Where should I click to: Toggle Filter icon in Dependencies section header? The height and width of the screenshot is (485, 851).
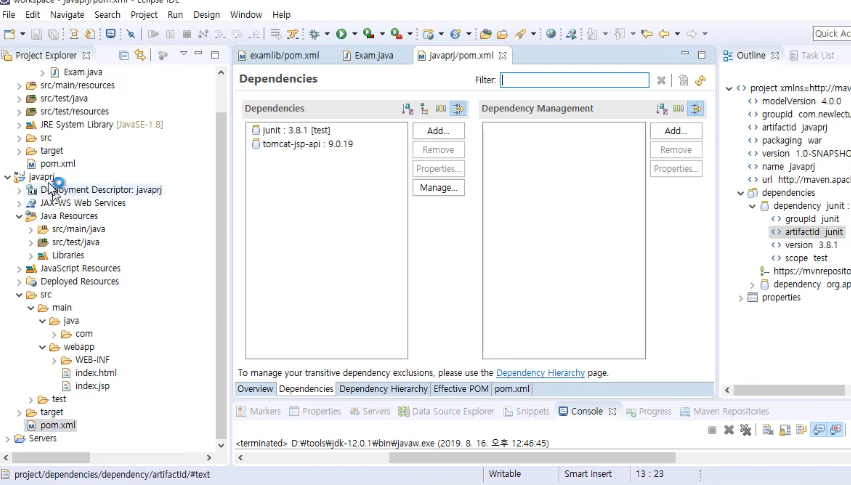point(458,109)
